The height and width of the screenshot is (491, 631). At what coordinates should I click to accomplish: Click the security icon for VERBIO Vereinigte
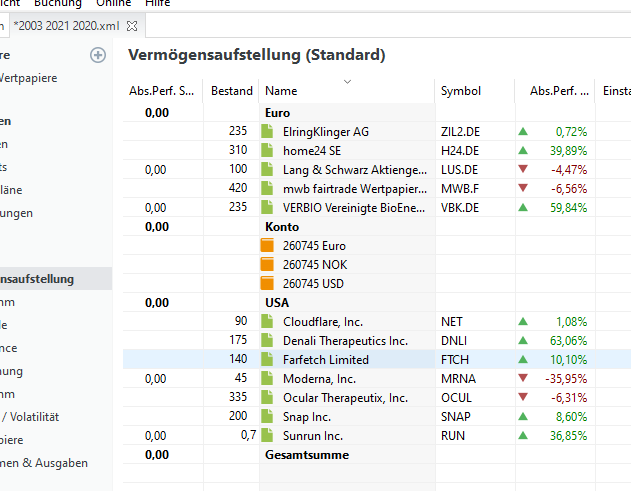point(267,208)
